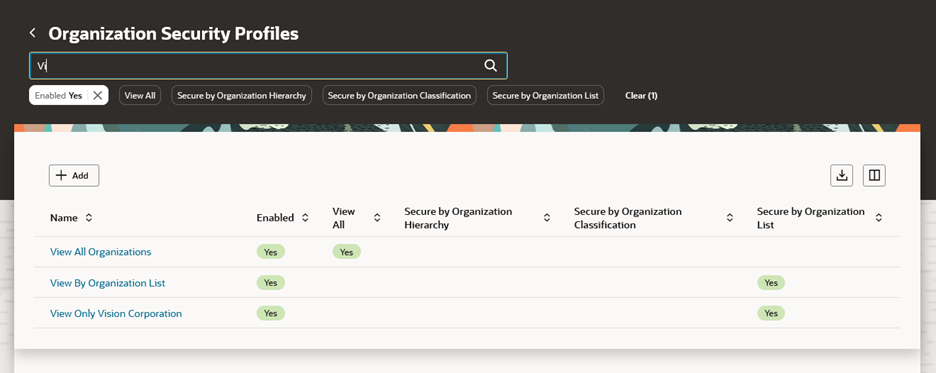
Task: Sort by Secure by Organization List column
Action: pos(879,218)
